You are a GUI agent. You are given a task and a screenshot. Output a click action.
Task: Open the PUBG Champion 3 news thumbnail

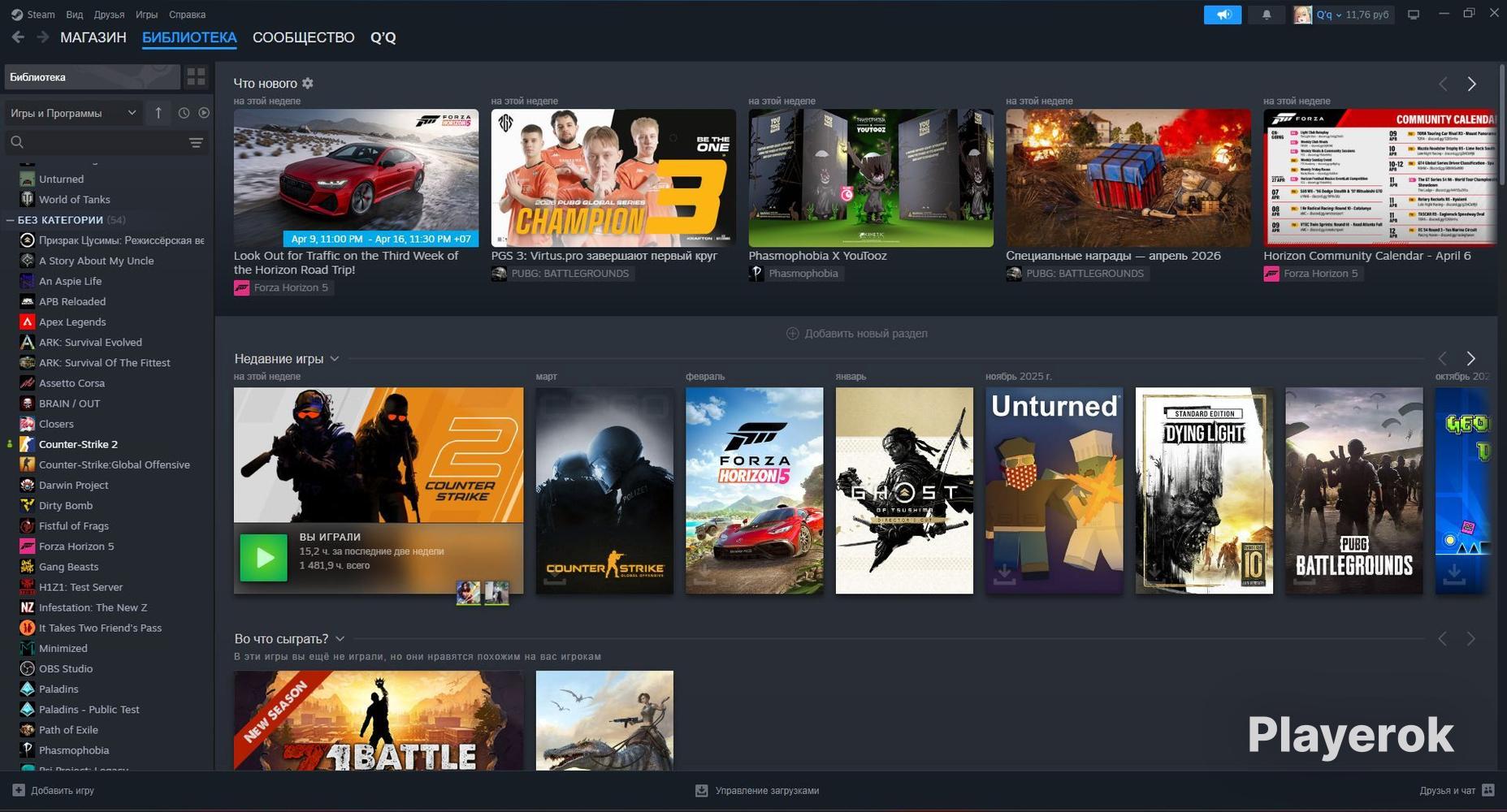pos(613,178)
